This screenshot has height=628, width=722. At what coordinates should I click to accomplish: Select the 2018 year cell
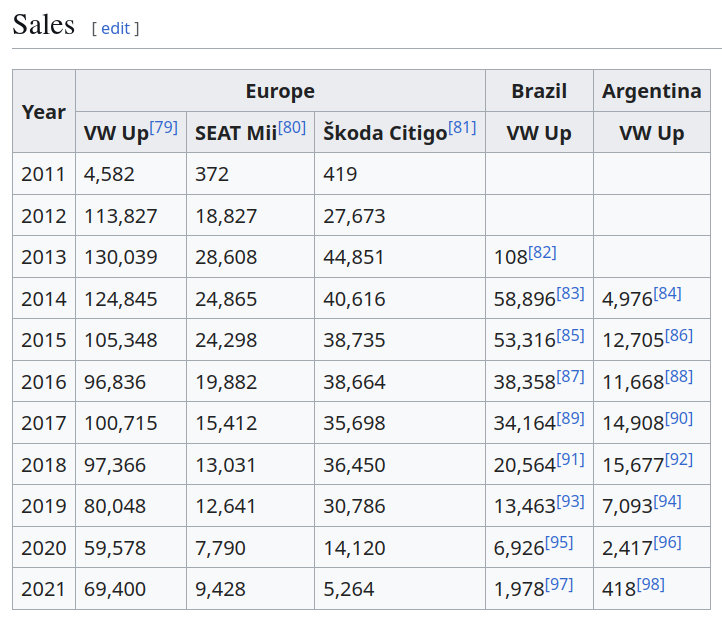(x=44, y=464)
